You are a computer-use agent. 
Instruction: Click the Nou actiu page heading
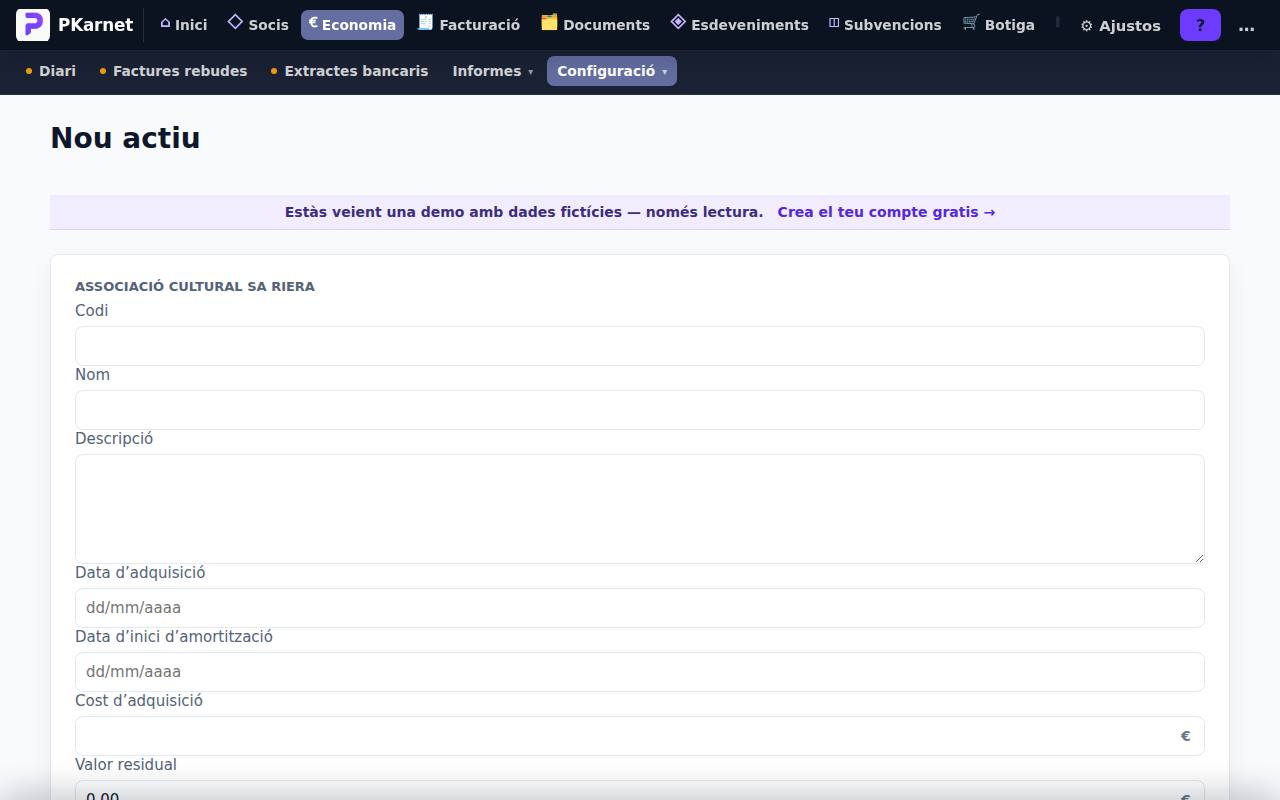point(125,138)
